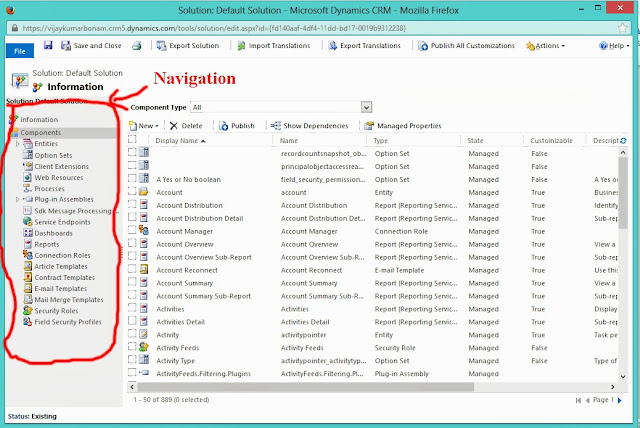
Task: Click the horizontal scrollbar thumb
Action: pyautogui.click(x=306, y=386)
